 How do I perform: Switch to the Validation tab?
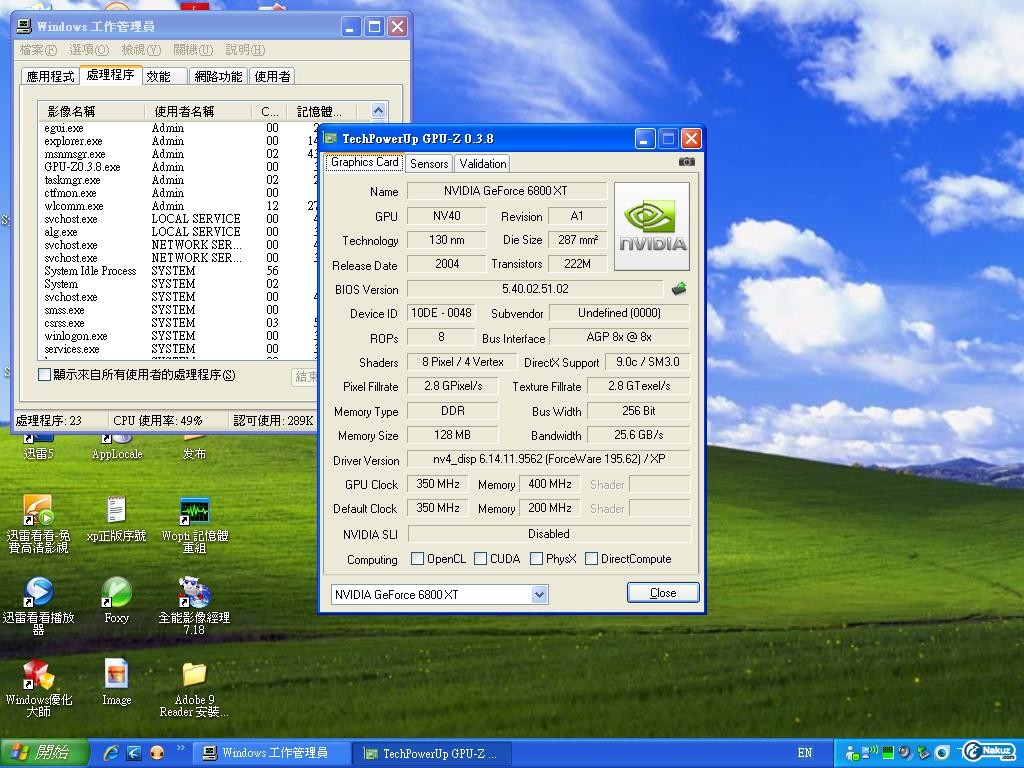coord(483,163)
